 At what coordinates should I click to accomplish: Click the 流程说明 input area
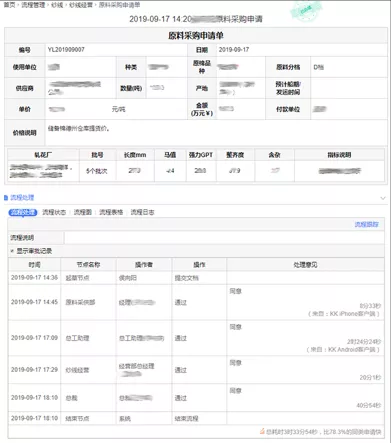224,238
